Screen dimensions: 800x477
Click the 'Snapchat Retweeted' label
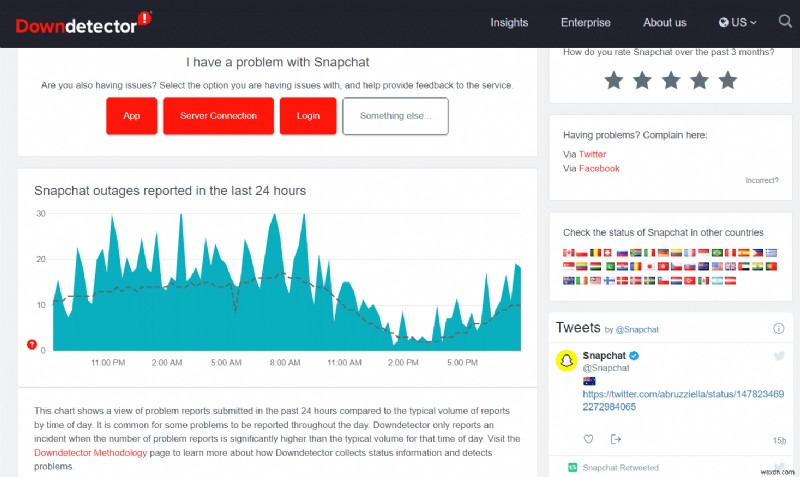click(620, 467)
